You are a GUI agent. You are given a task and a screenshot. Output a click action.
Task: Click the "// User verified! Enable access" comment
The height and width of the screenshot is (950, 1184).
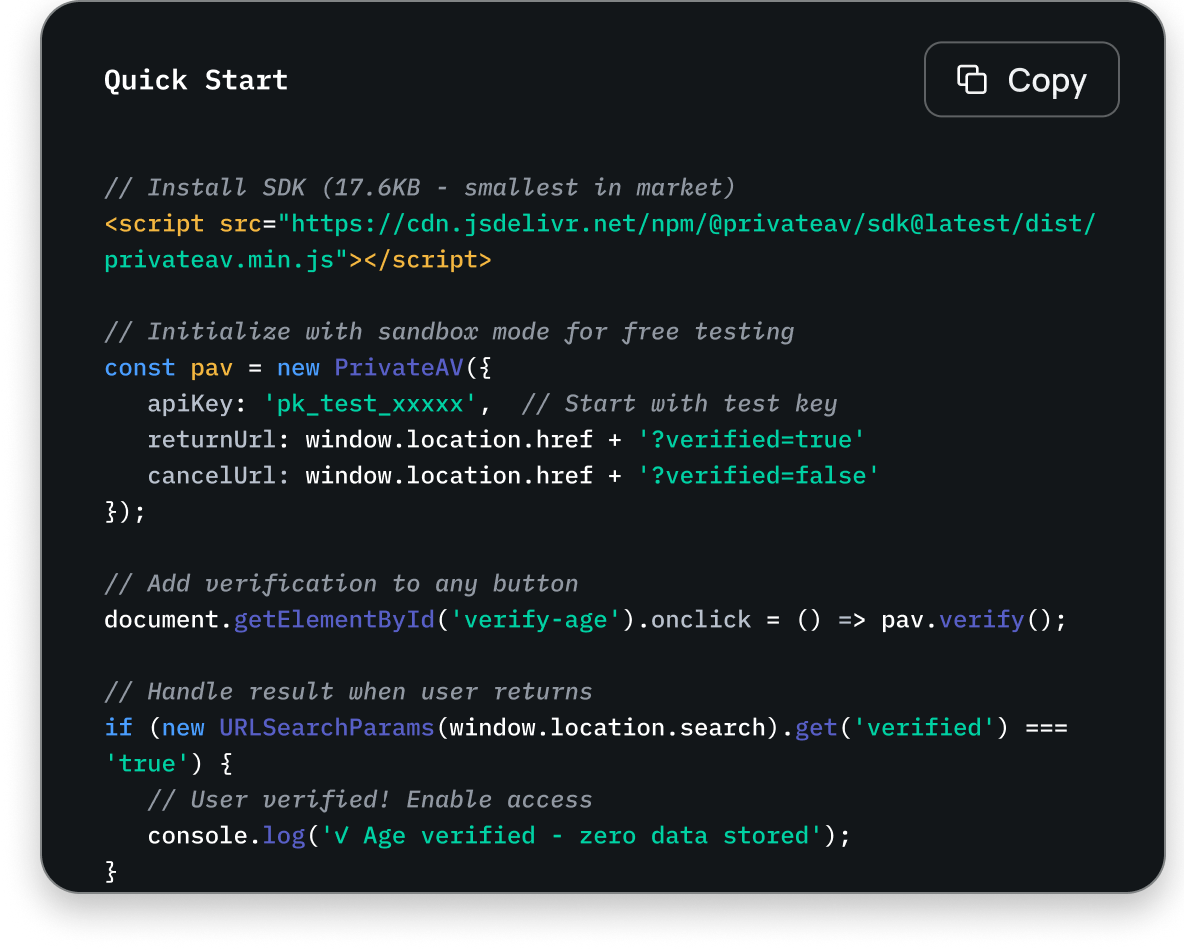370,800
